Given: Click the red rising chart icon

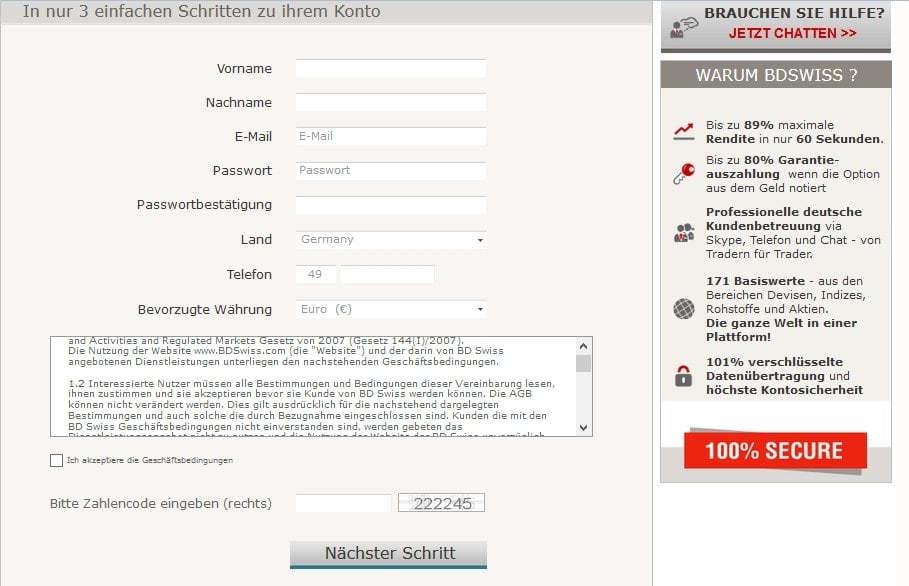Looking at the screenshot, I should pos(683,131).
